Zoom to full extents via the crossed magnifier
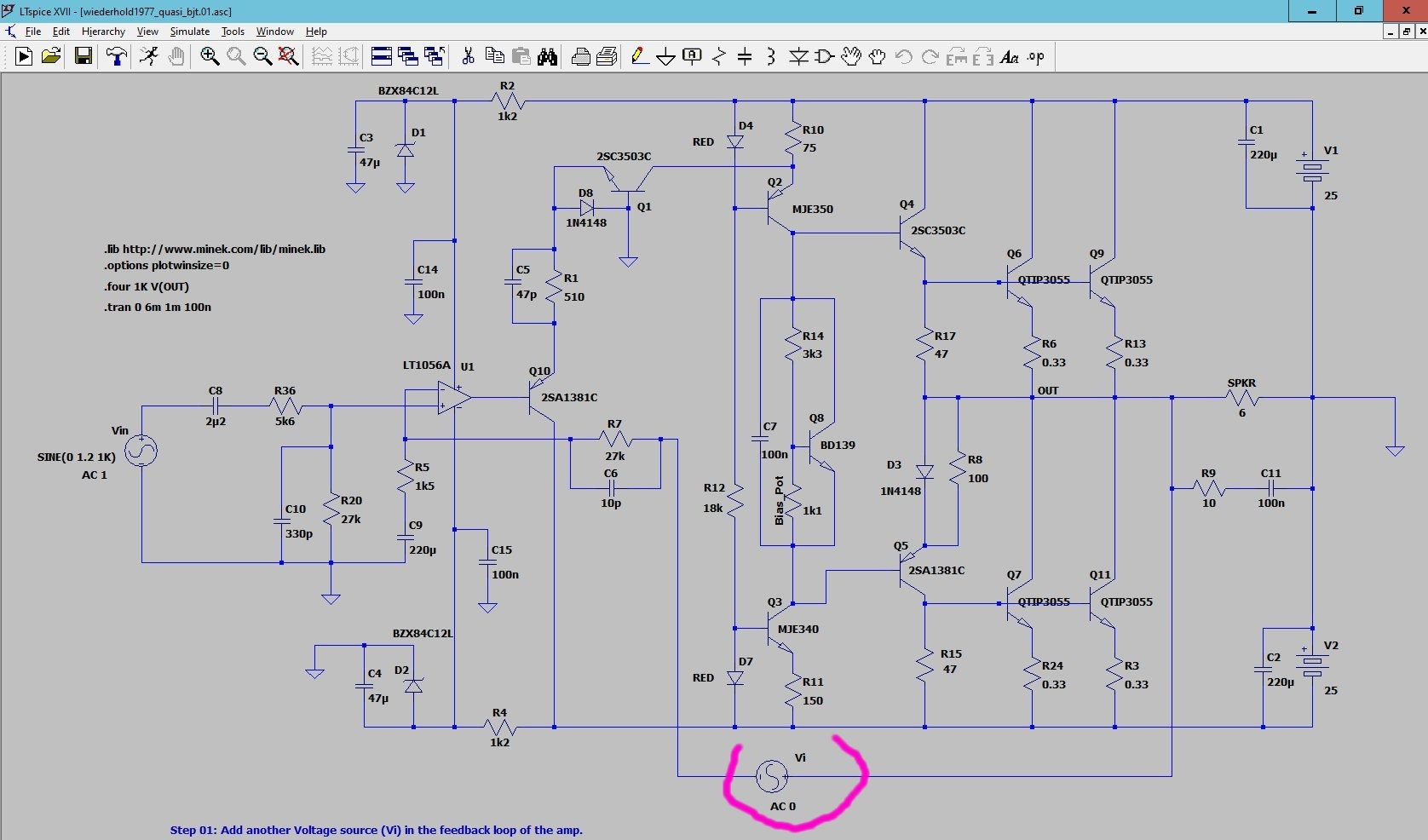Screen dimensions: 1428x840 click(x=289, y=56)
